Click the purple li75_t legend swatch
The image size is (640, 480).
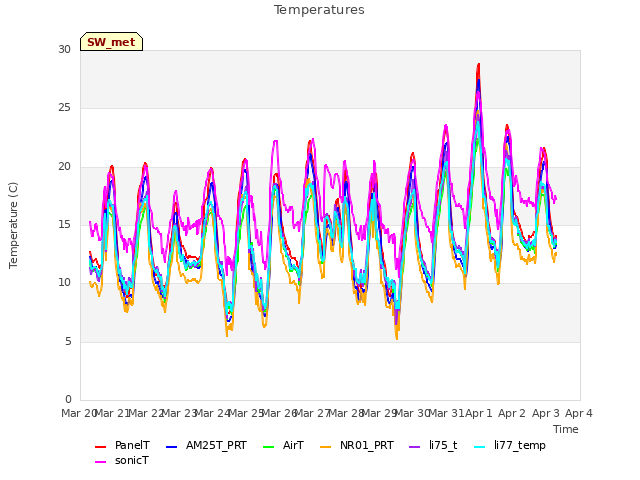click(x=414, y=447)
